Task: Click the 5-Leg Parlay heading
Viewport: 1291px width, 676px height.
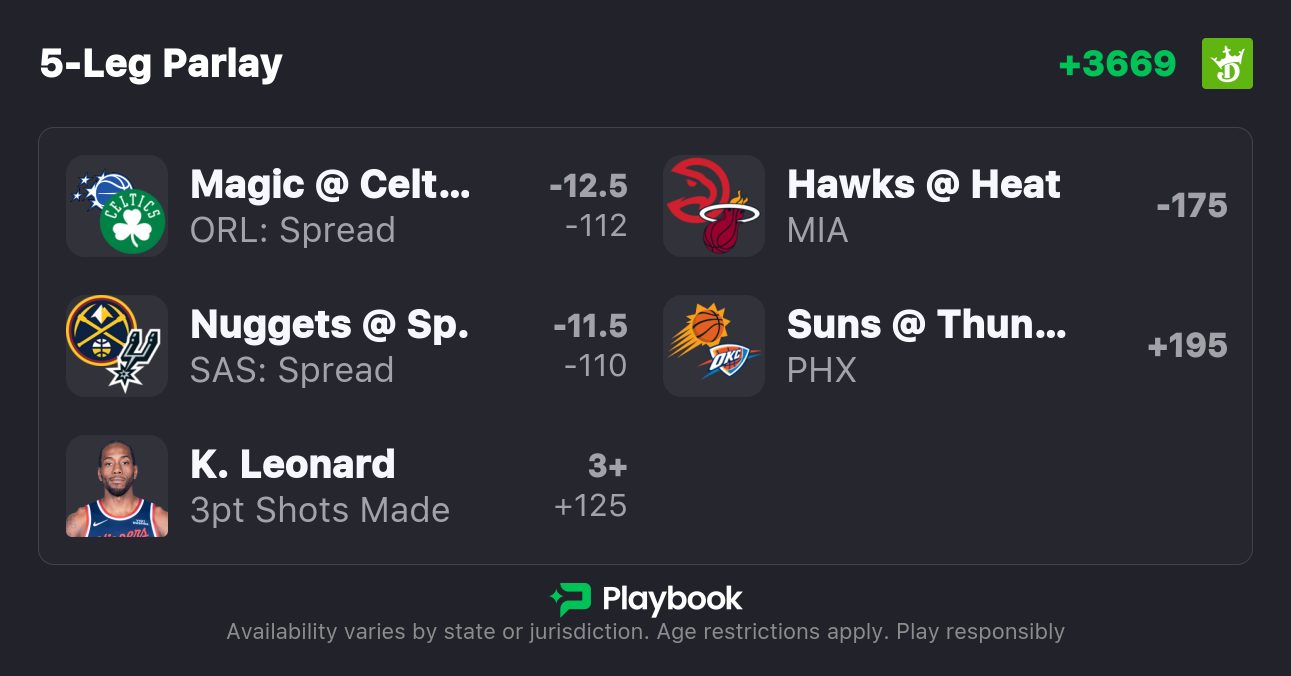Action: [x=161, y=64]
